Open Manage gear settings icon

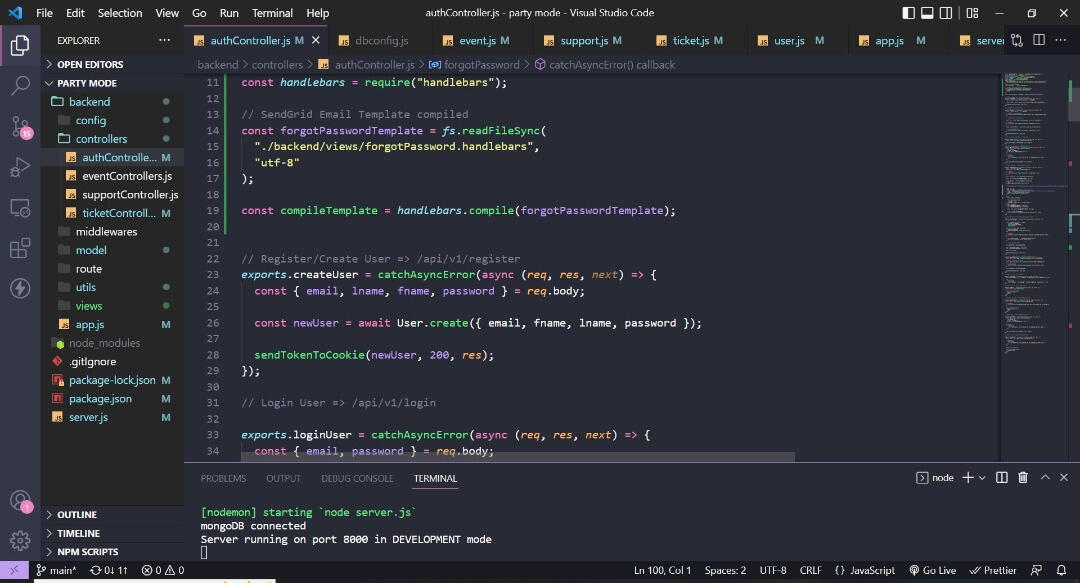pyautogui.click(x=20, y=541)
